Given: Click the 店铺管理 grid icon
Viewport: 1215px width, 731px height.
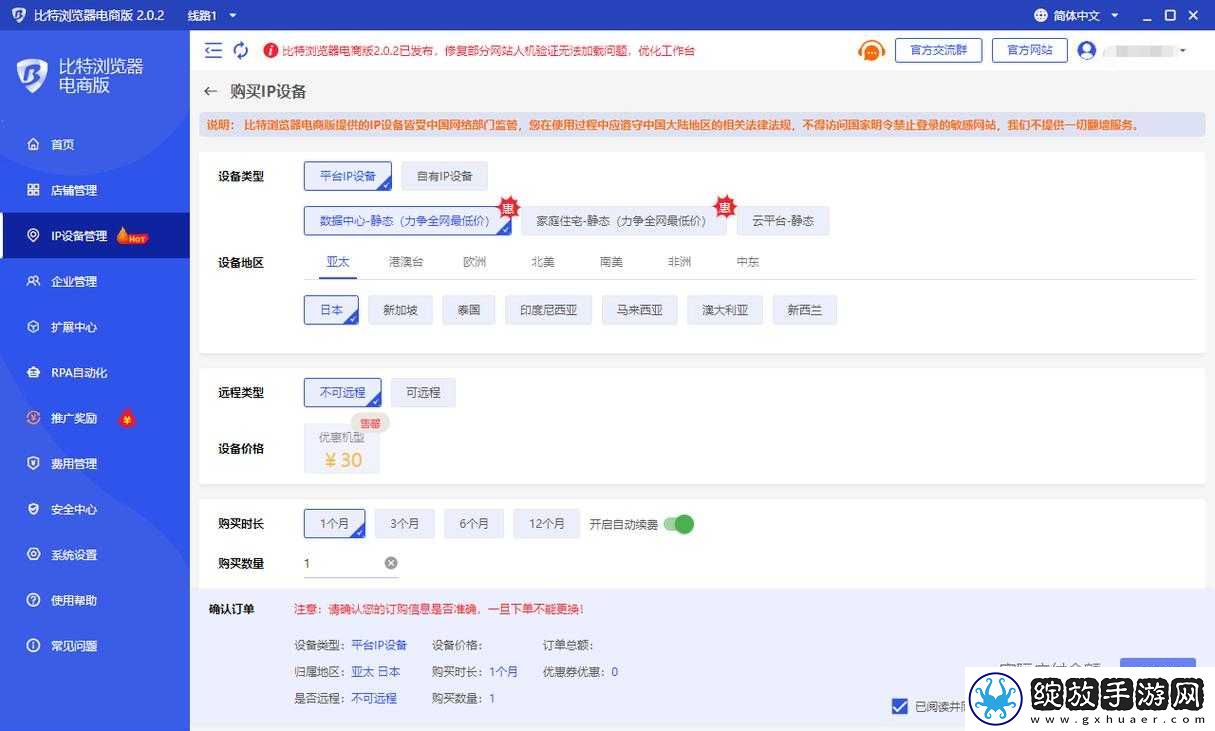Looking at the screenshot, I should click(34, 190).
